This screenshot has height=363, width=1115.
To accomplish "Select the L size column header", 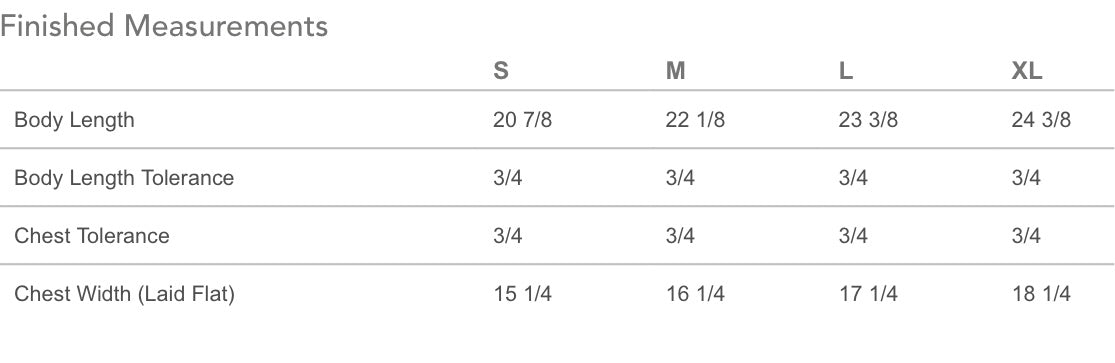I will coord(845,71).
